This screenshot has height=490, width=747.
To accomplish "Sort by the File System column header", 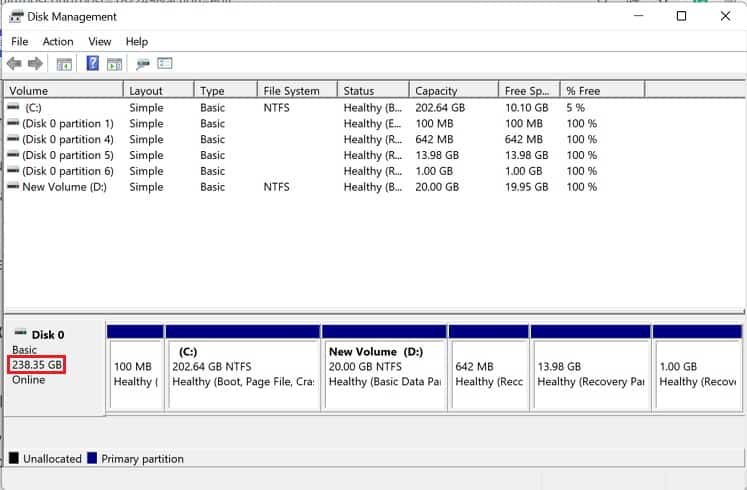I will pyautogui.click(x=297, y=90).
